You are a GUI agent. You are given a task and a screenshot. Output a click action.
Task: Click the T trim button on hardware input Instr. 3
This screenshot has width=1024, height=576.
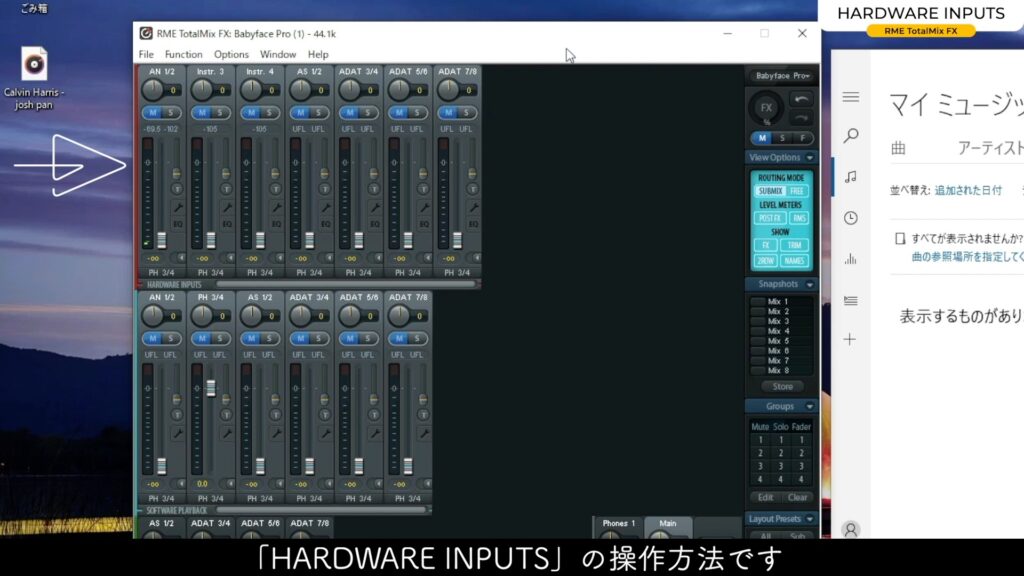[x=226, y=189]
